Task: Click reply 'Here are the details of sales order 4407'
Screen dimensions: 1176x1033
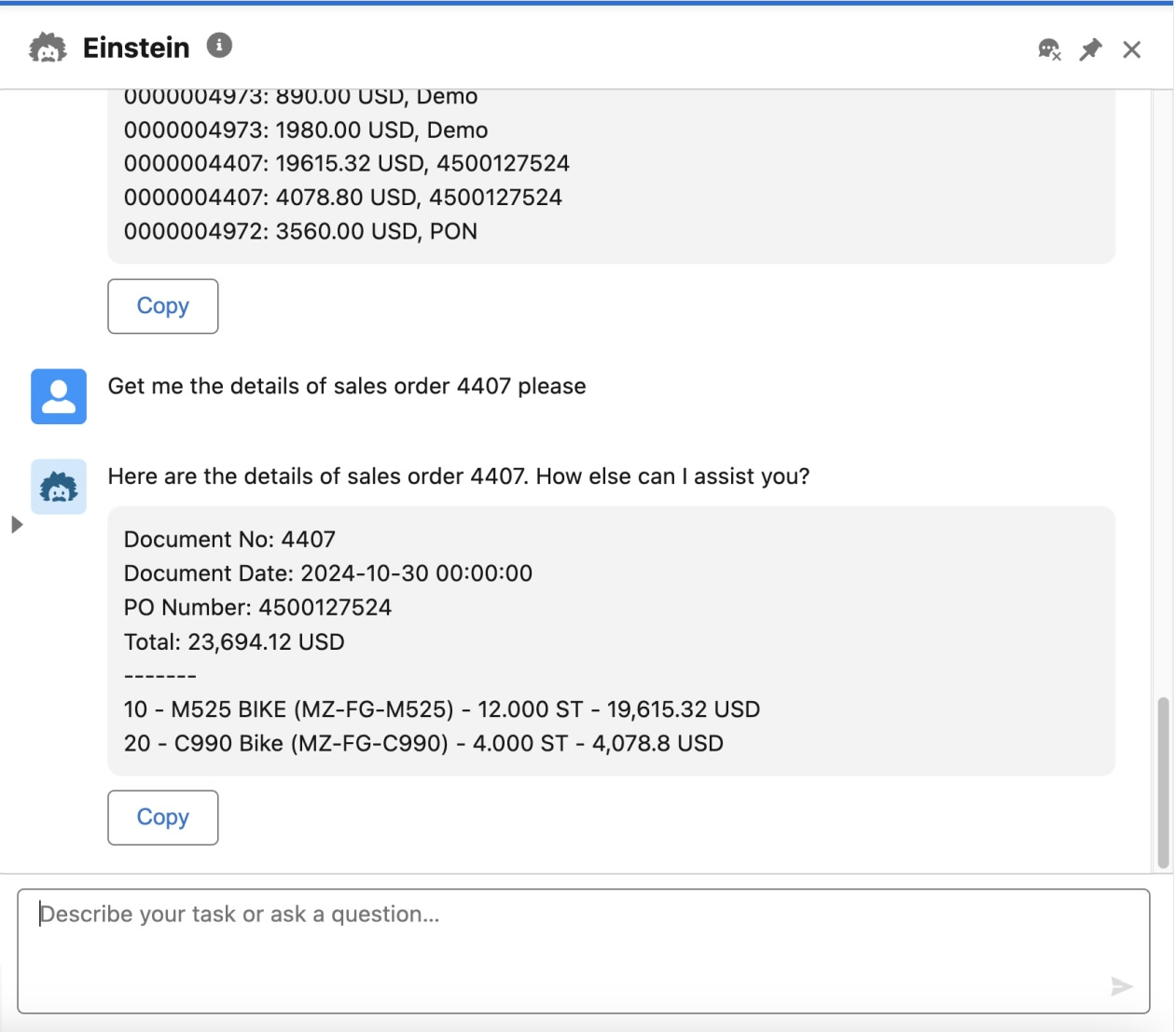Action: coord(318,476)
